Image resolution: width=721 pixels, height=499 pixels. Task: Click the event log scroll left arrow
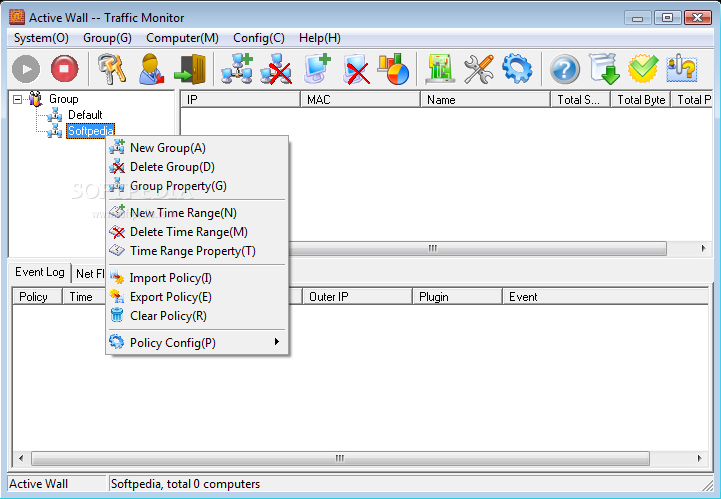21,459
